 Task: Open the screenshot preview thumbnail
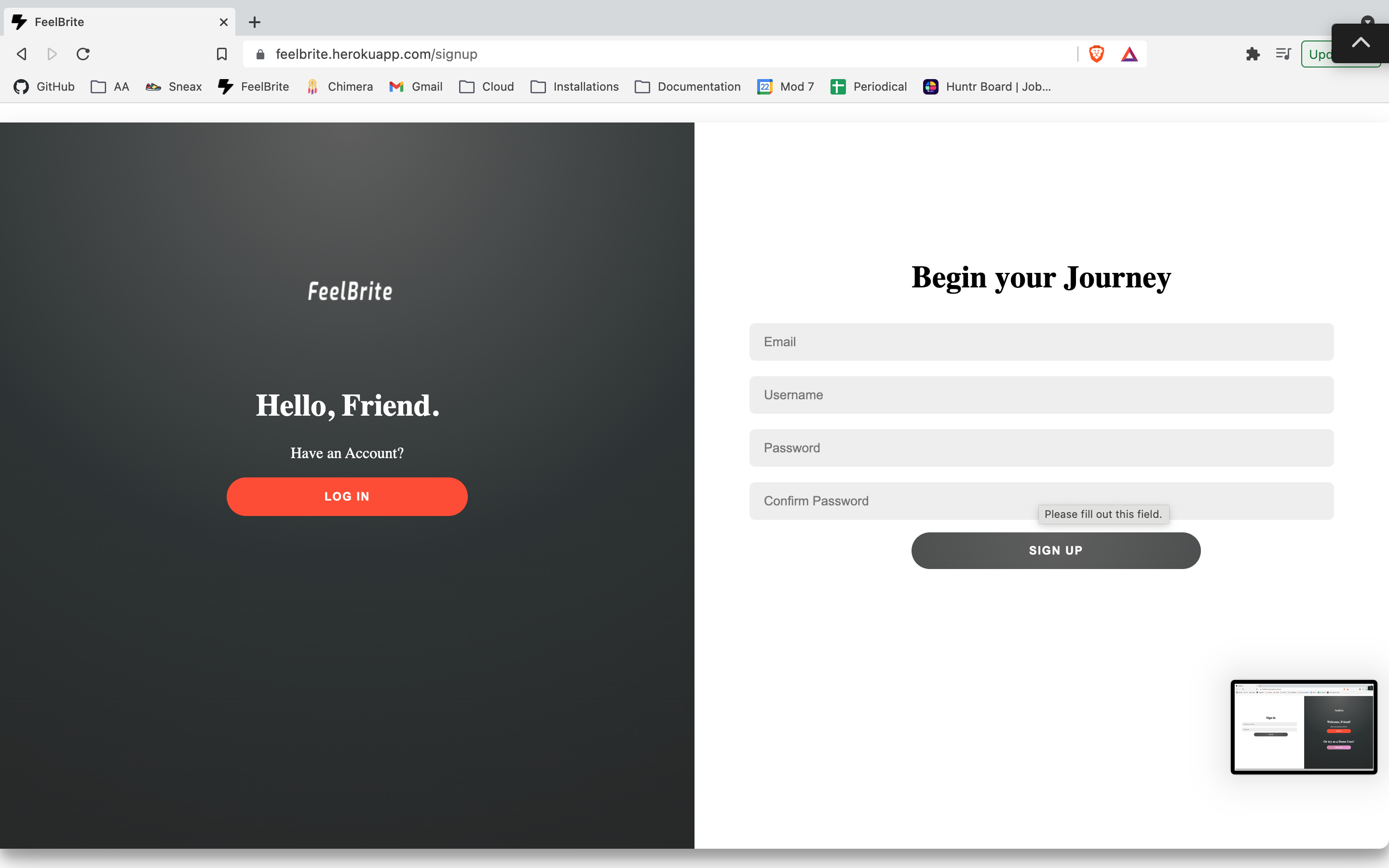(1304, 727)
